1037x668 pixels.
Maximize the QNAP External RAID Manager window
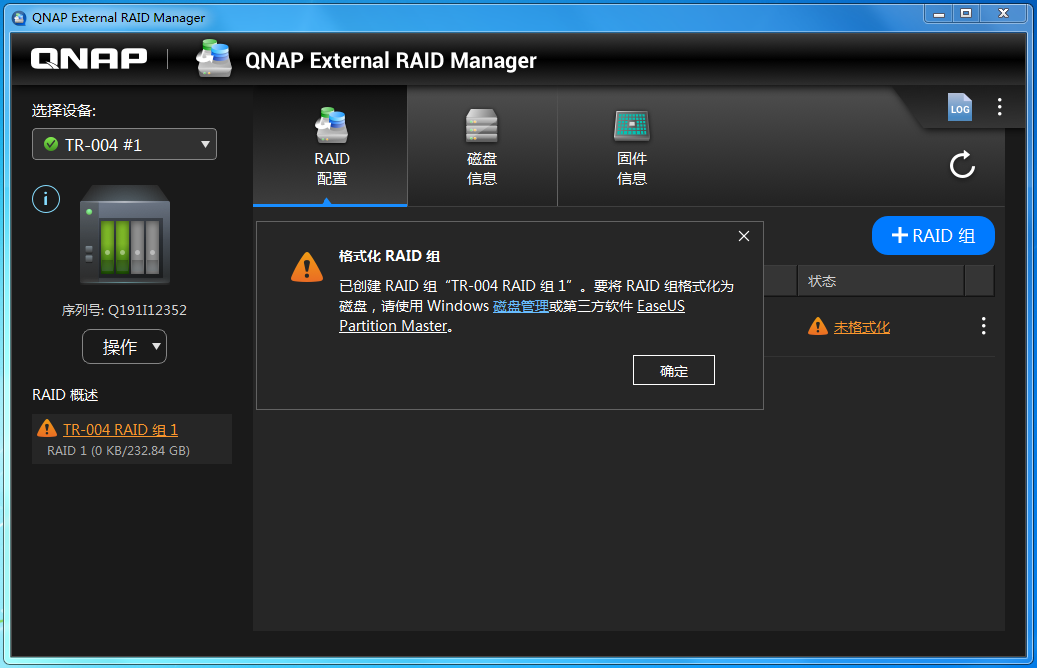(966, 13)
